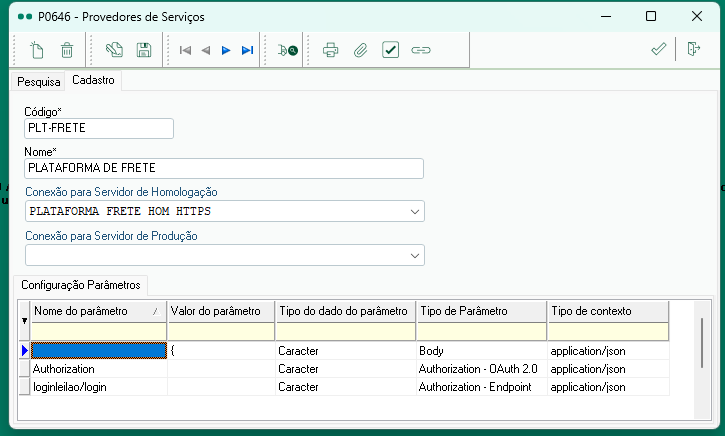Select the Configuração Parâmetros tab
The image size is (725, 436).
81,285
